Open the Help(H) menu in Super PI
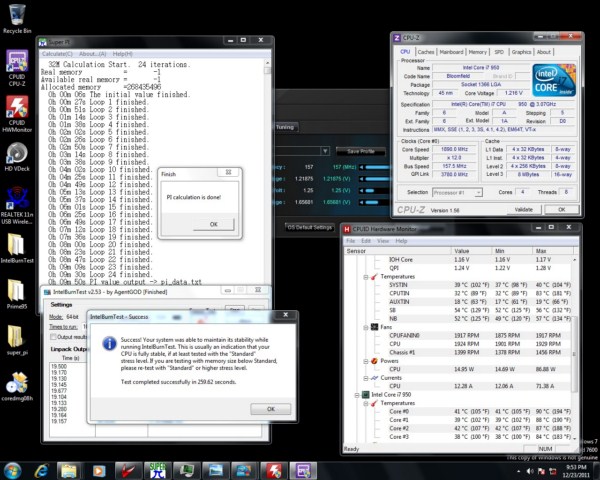This screenshot has height=480, width=600. 122,54
